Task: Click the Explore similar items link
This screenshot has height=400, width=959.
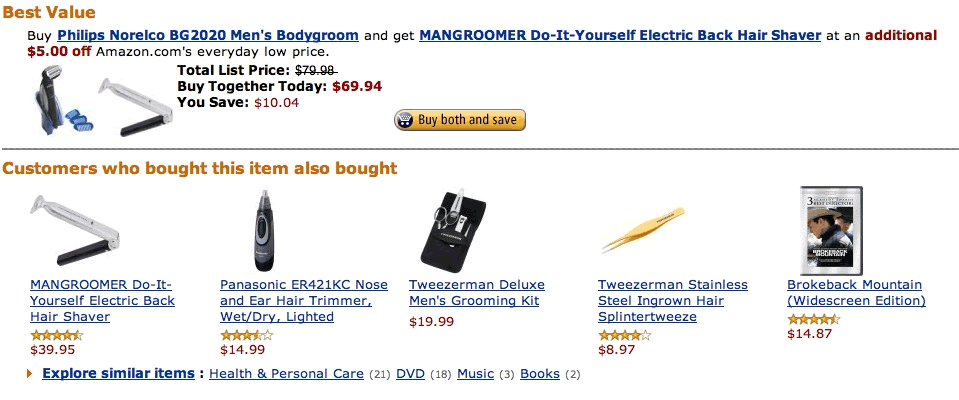Action: click(118, 373)
